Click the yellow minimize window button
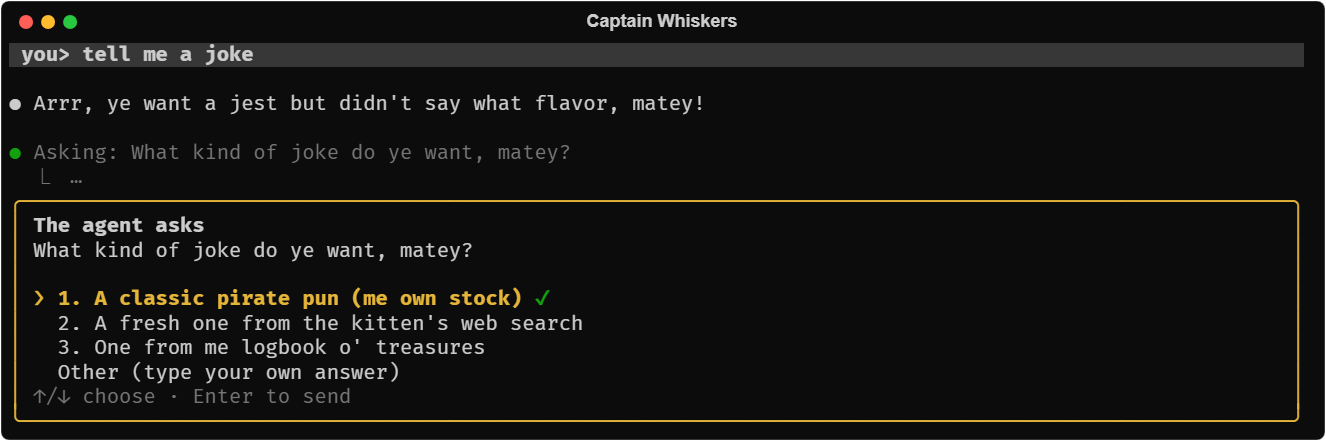The height and width of the screenshot is (441, 1326). pos(48,22)
